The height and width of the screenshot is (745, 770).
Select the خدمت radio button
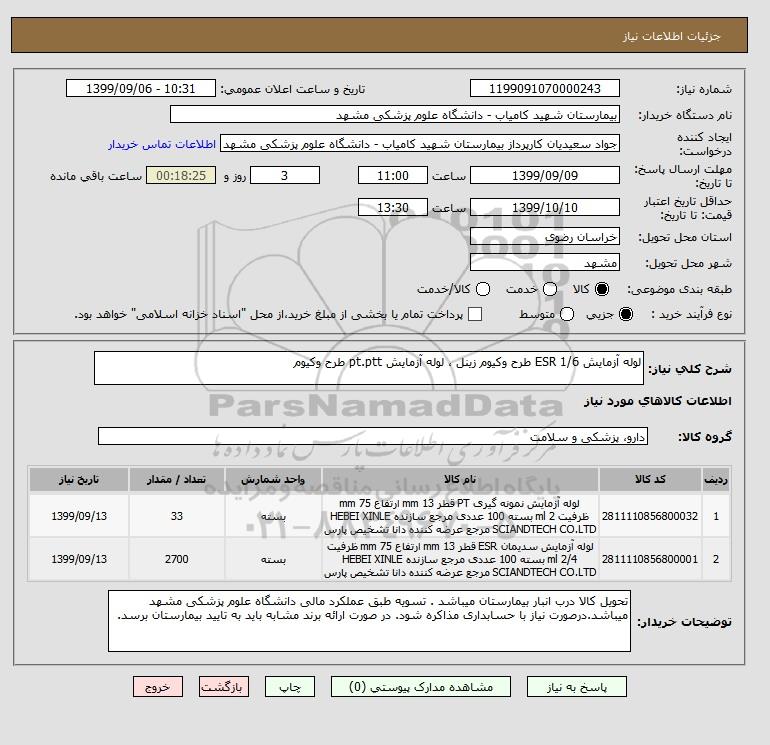550,289
